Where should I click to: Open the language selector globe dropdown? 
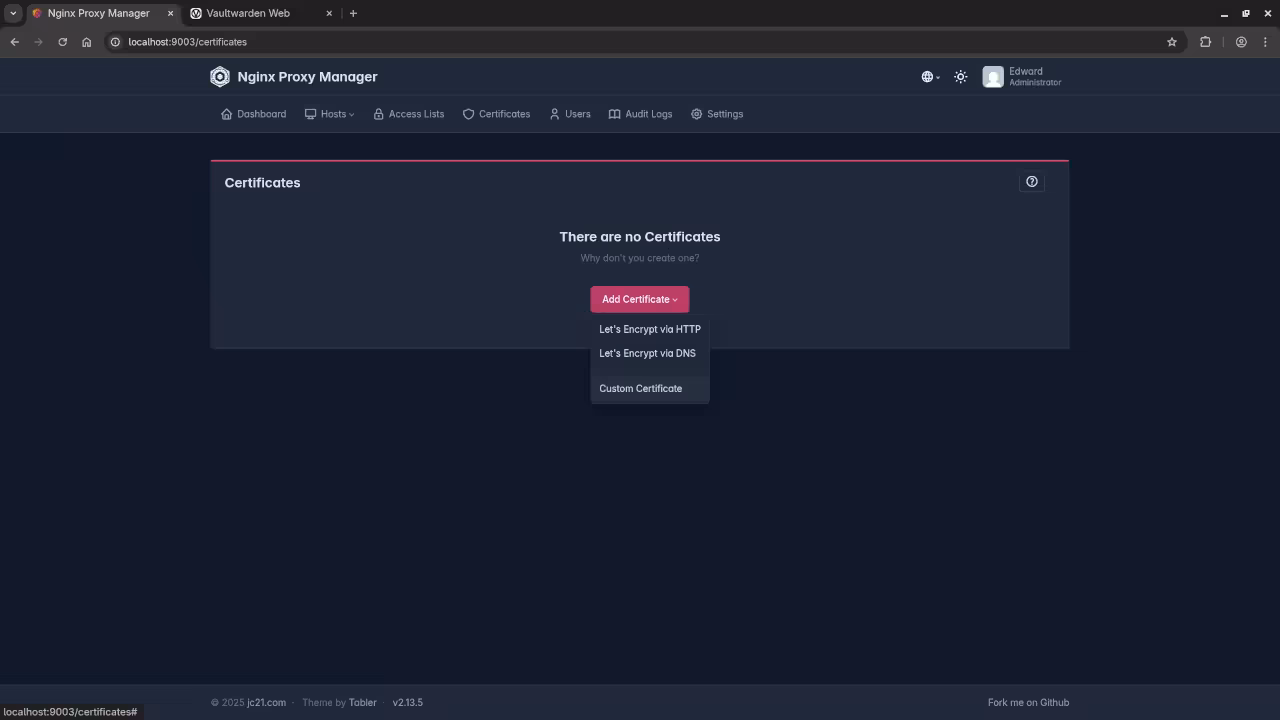pyautogui.click(x=928, y=76)
